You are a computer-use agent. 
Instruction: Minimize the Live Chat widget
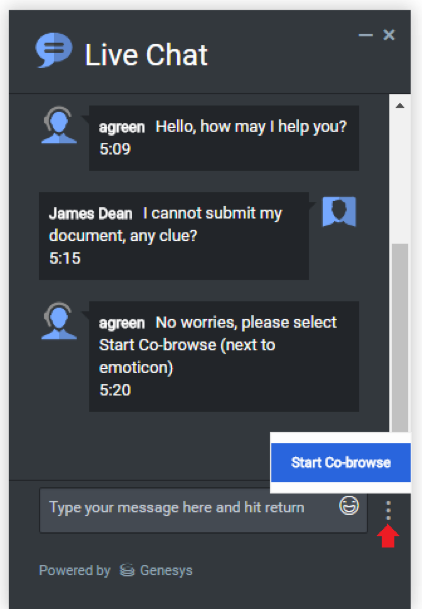(365, 35)
